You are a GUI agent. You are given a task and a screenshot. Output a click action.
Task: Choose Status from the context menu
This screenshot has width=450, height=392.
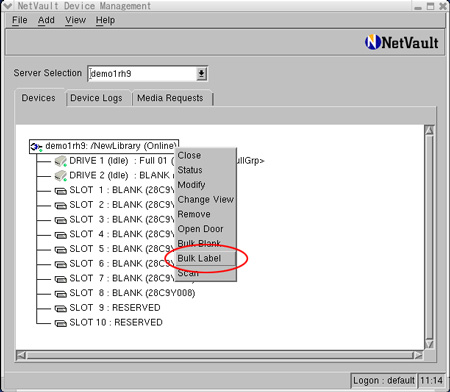tap(205, 170)
